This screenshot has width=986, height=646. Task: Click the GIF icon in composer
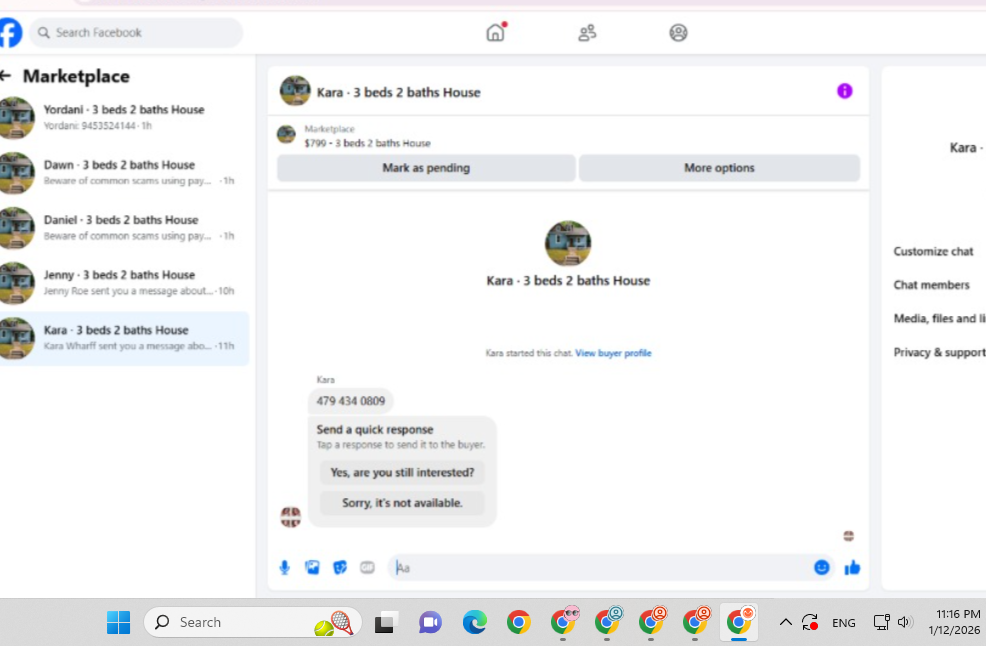click(367, 567)
